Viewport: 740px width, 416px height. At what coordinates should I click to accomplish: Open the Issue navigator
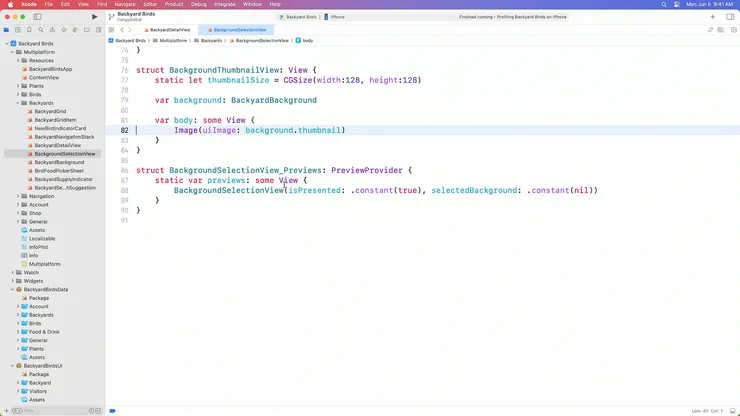(x=52, y=30)
